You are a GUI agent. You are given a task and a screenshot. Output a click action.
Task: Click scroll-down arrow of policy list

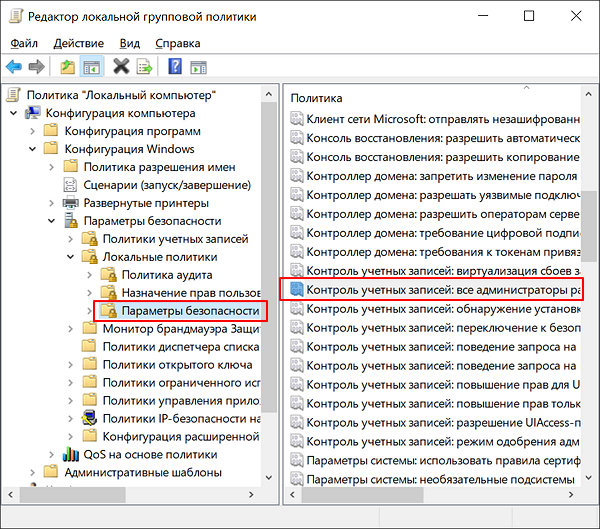(589, 478)
